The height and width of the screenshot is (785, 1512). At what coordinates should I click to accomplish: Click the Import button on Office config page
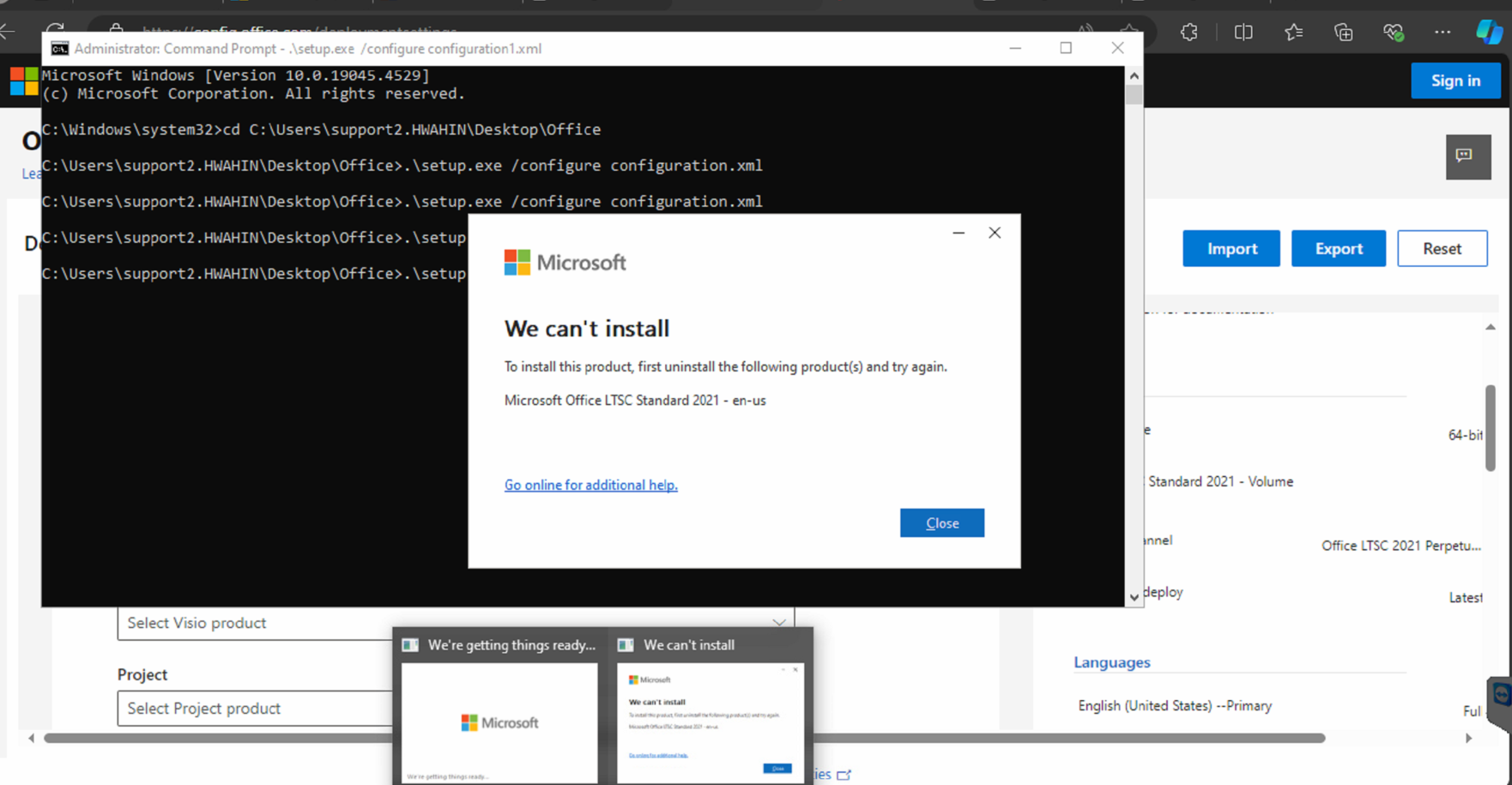1231,248
